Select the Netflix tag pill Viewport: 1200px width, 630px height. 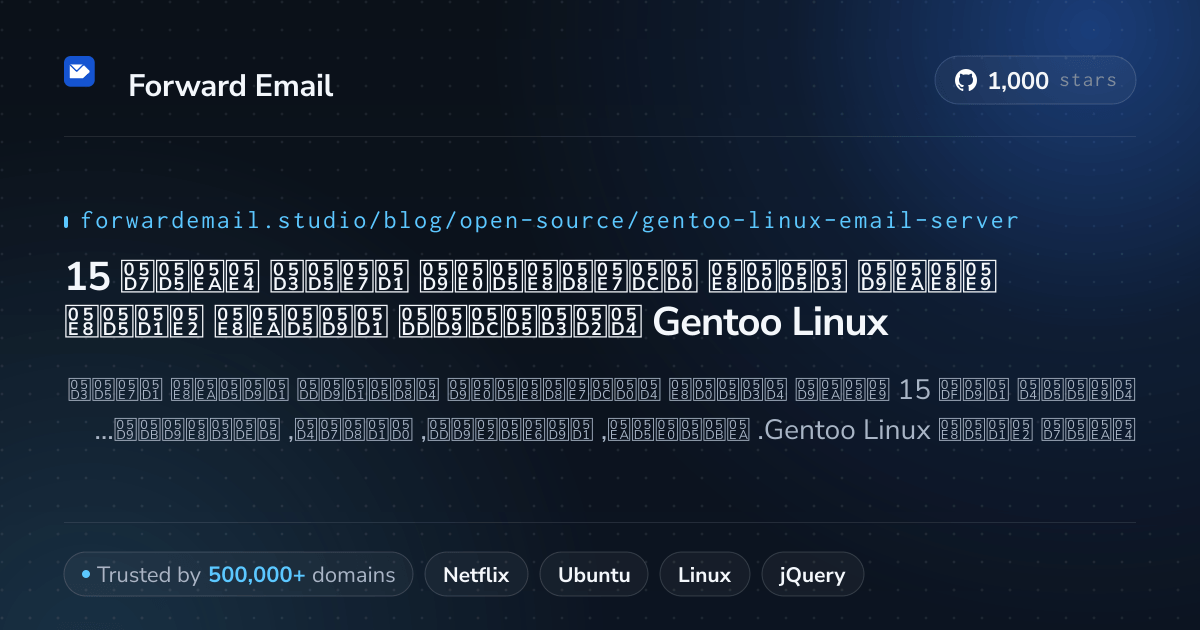pos(476,575)
